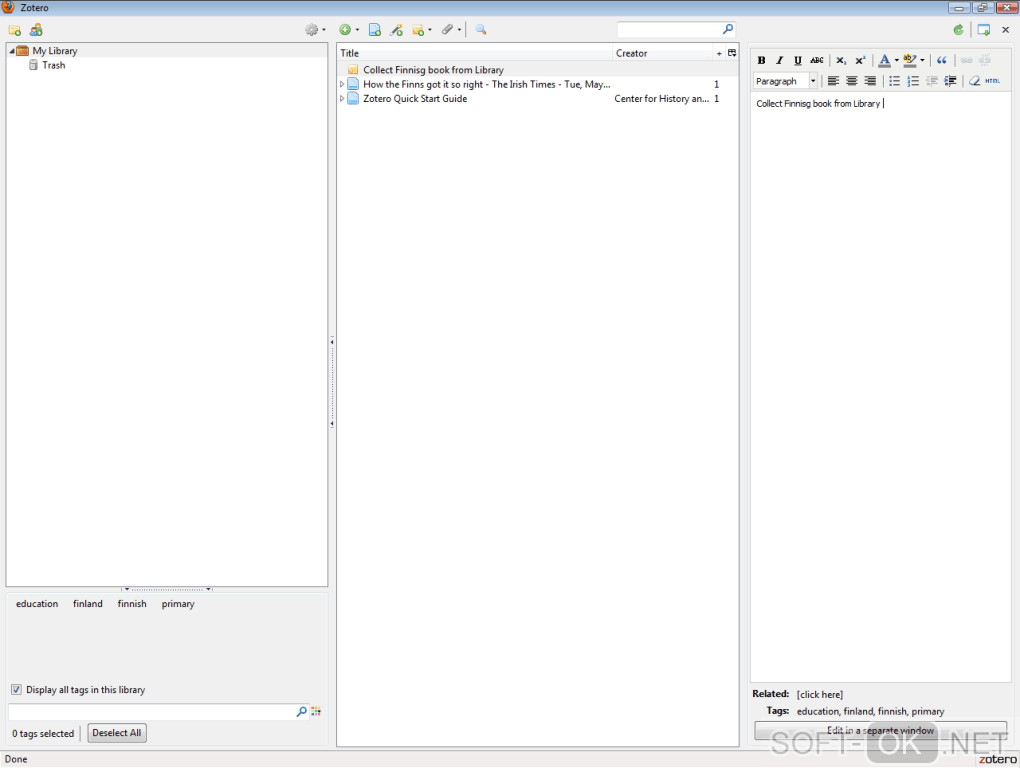Click in the items search field
Screen dimensions: 1020x768
669,30
